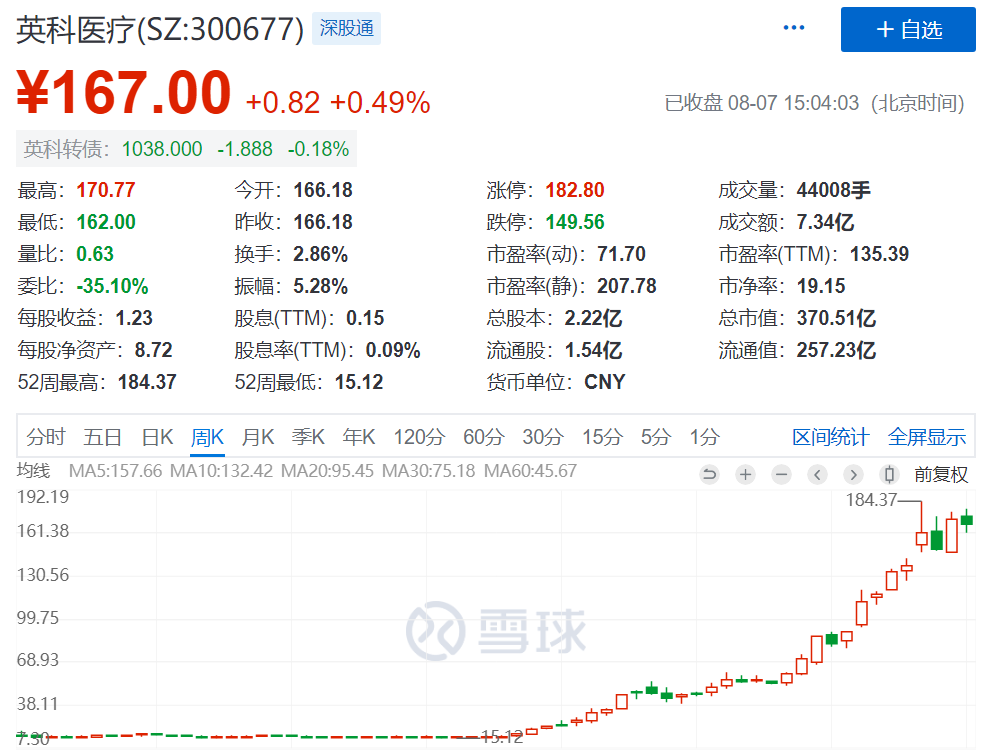Open 区间统计 interval statistics
This screenshot has height=750, width=982.
[830, 437]
